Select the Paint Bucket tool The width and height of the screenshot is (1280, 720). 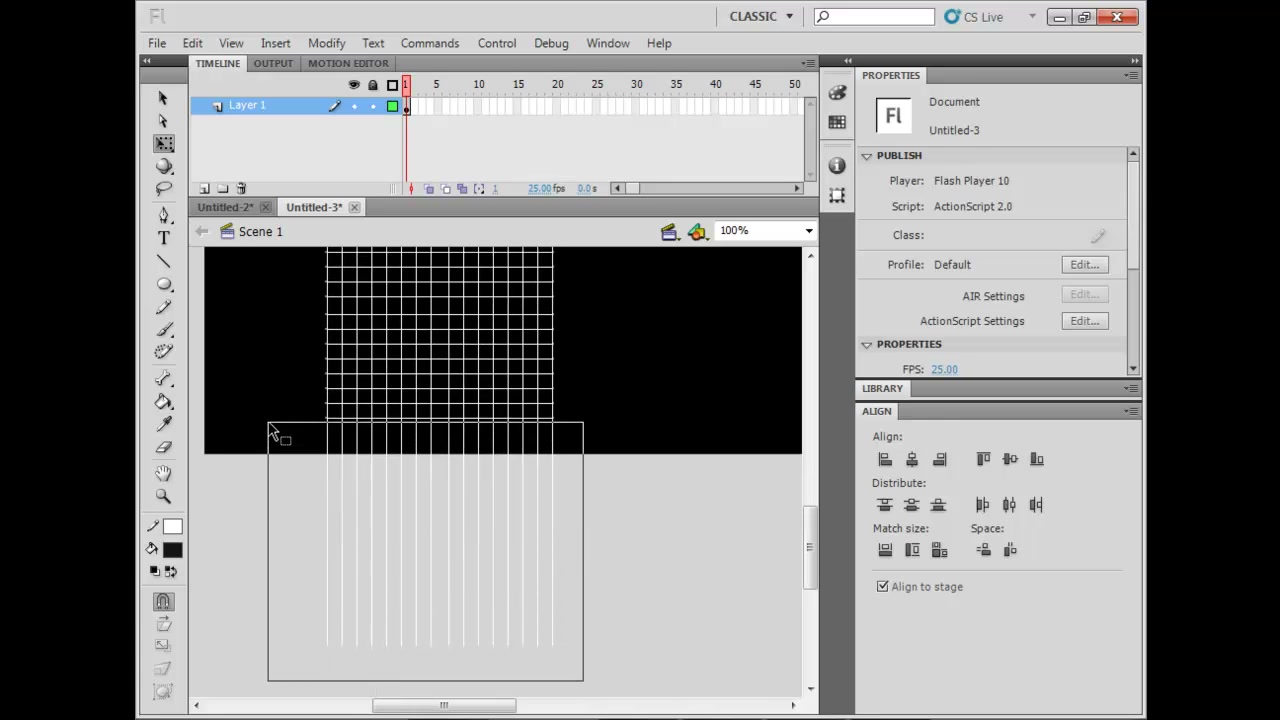click(x=164, y=402)
